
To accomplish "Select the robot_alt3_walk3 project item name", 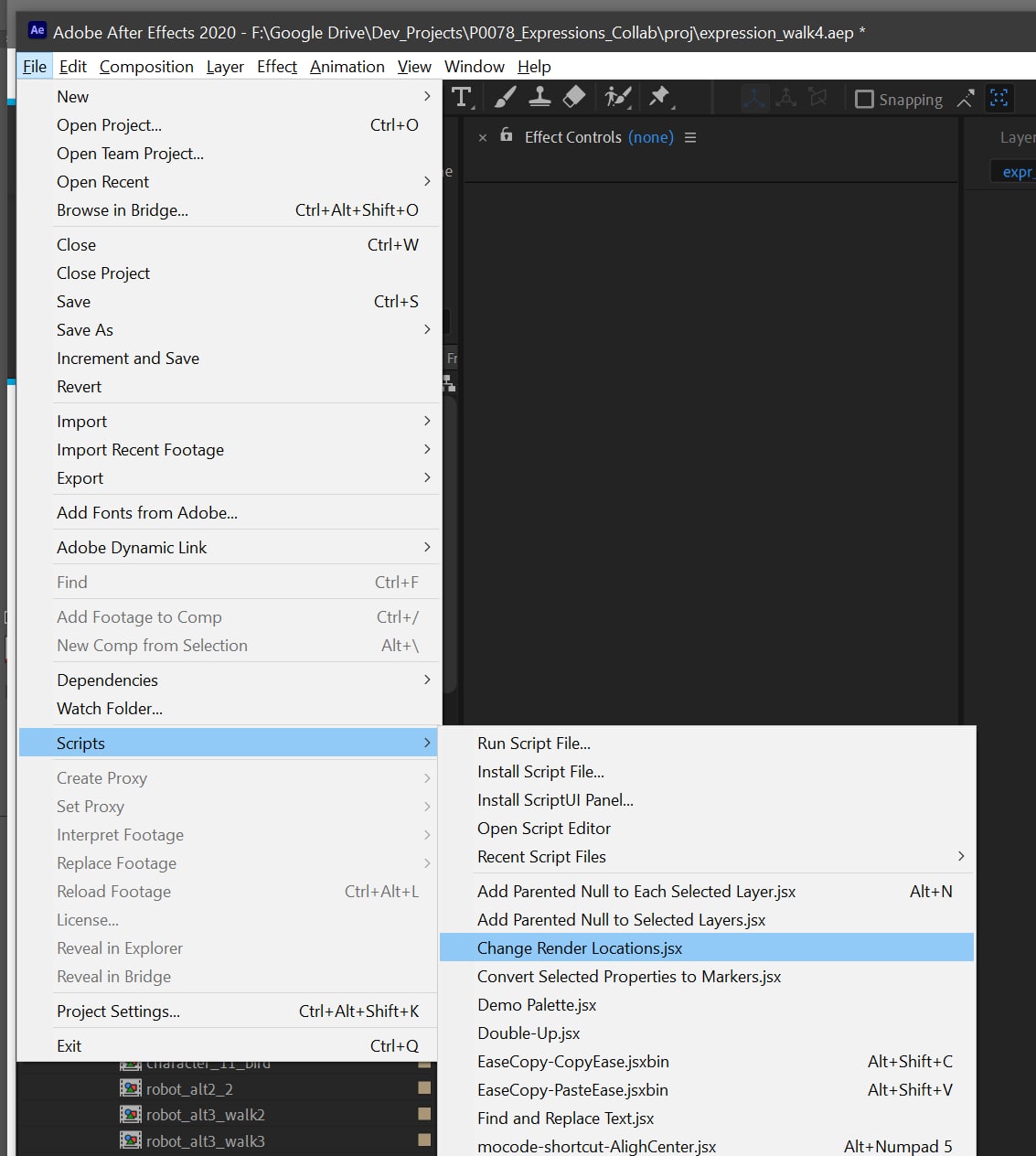I will point(206,1141).
